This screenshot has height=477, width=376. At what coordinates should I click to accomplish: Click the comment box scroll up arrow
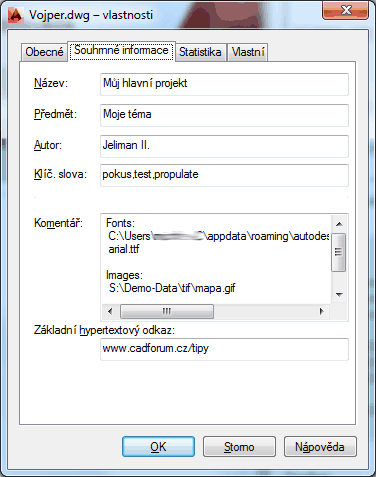coord(339,224)
